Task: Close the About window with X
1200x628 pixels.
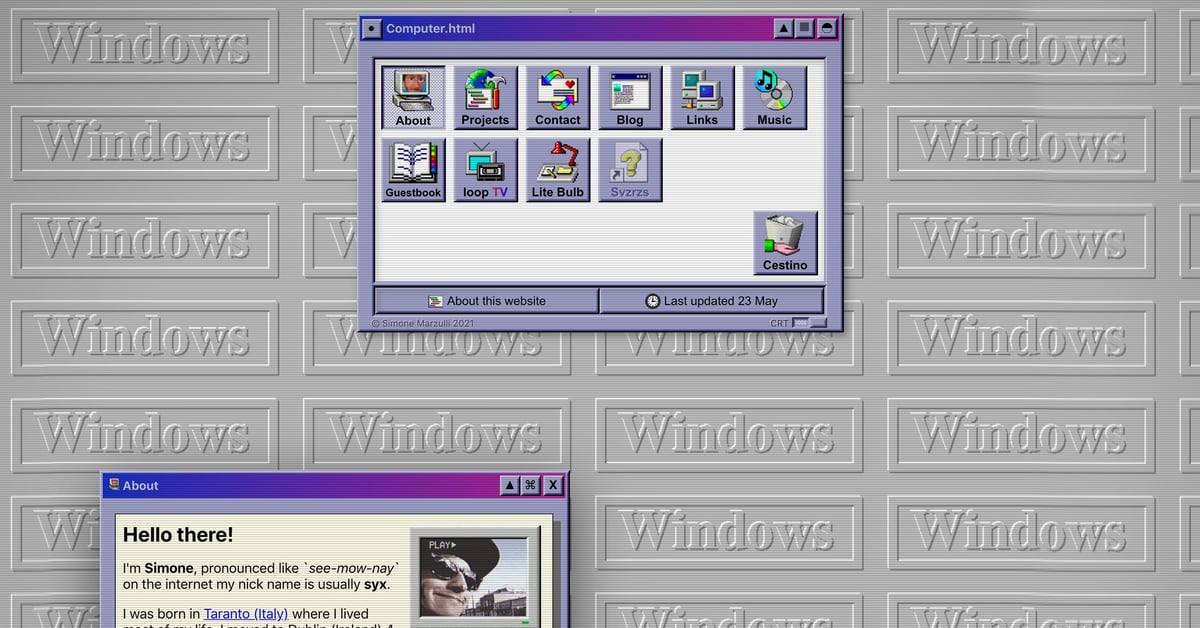Action: point(553,485)
